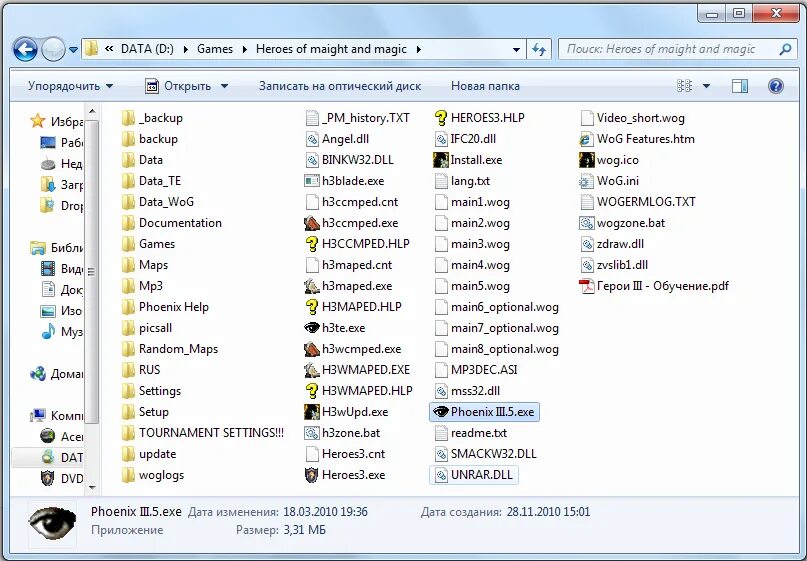
Task: Select the Heroes3.exe shield icon
Action: (x=311, y=475)
